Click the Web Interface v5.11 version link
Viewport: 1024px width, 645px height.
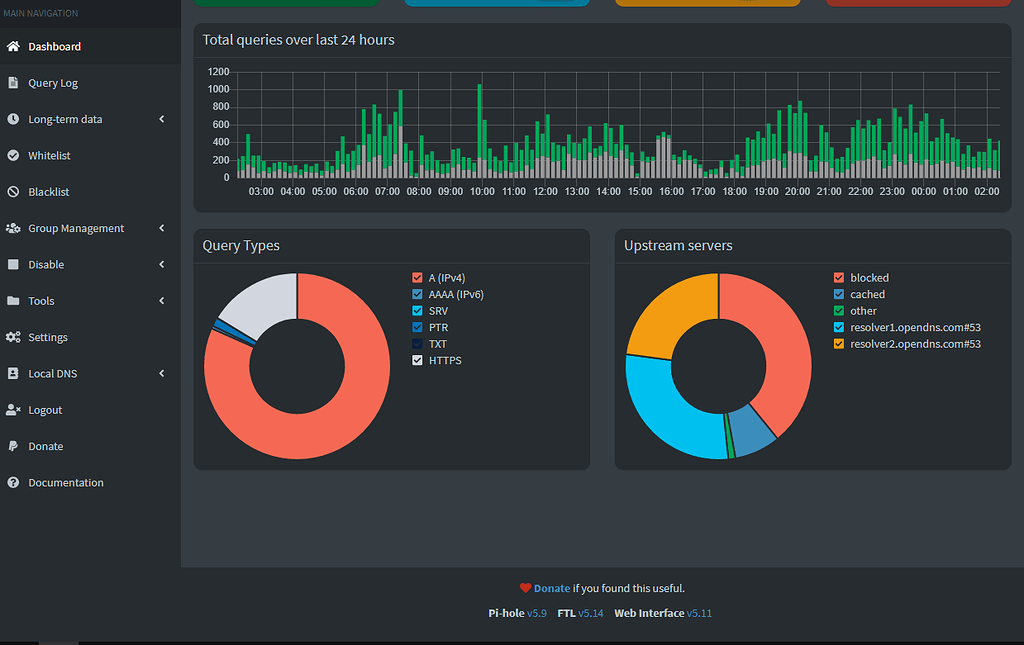(x=699, y=613)
